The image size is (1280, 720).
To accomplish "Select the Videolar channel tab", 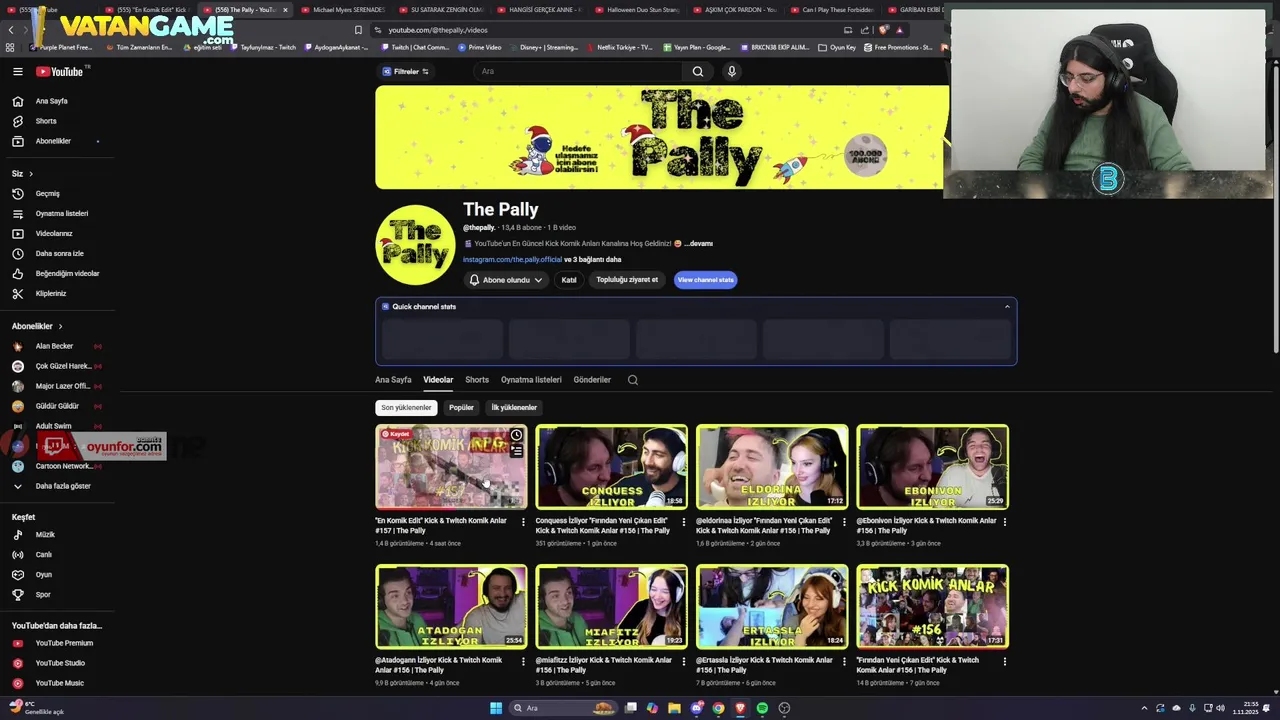I will tap(438, 380).
